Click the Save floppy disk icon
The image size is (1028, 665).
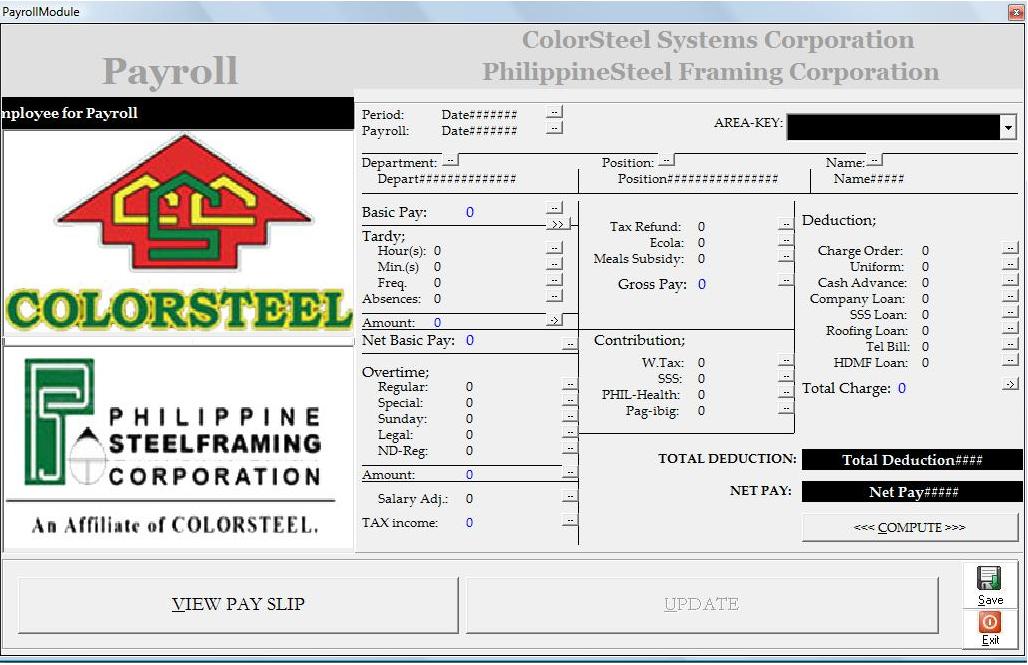click(x=988, y=579)
